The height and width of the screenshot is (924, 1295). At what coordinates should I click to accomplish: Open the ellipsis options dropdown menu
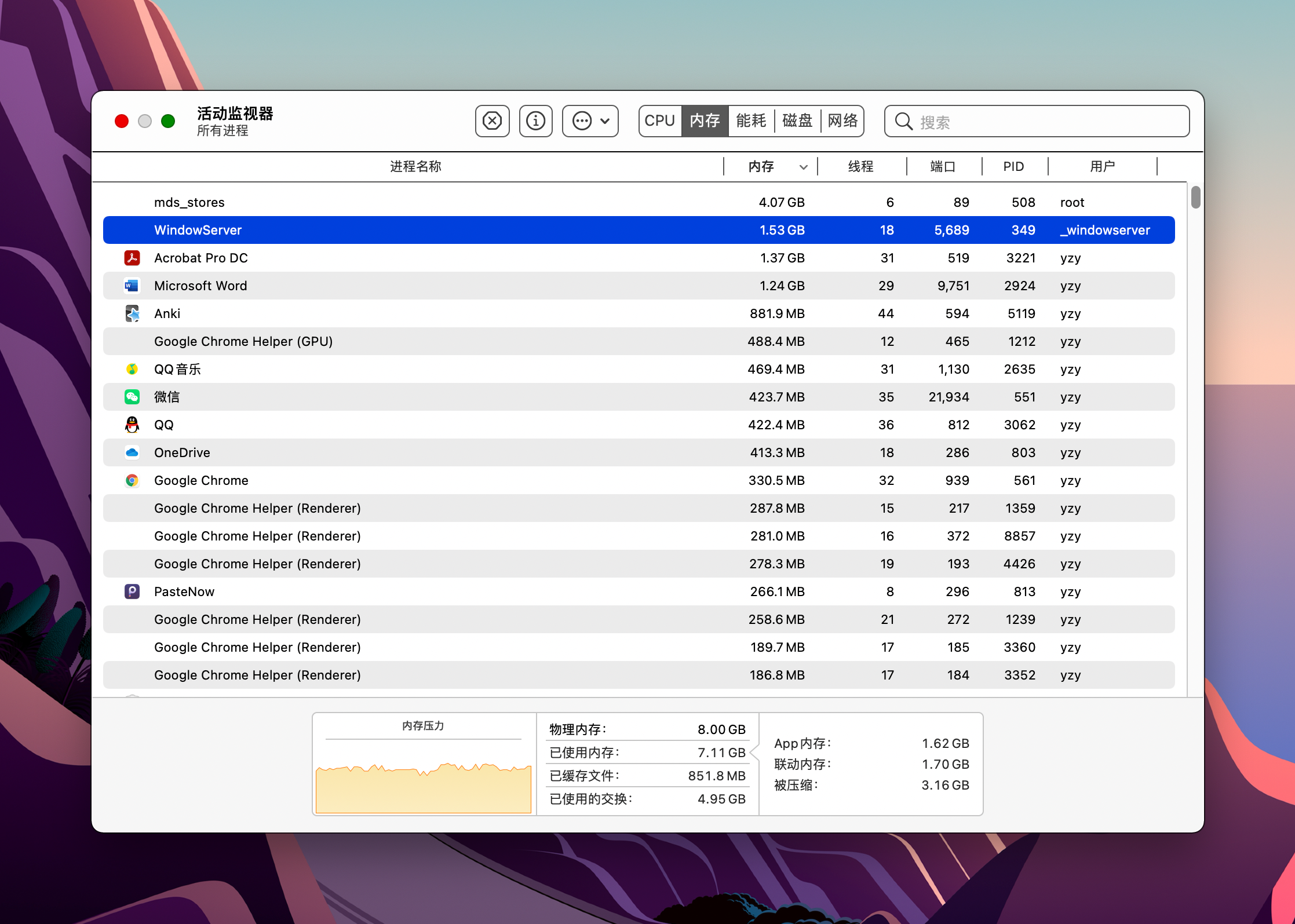coord(590,121)
